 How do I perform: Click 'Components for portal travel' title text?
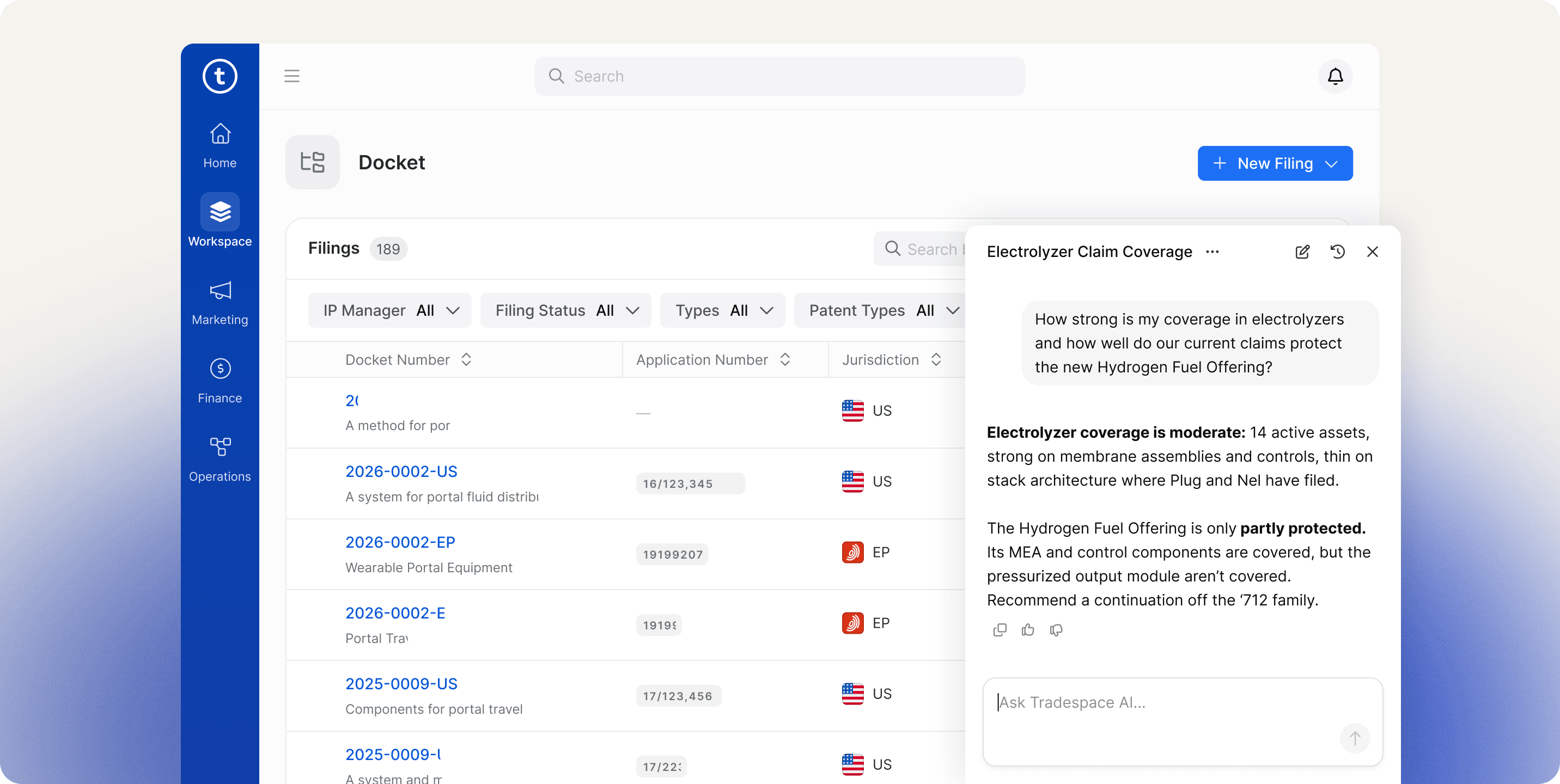click(434, 709)
